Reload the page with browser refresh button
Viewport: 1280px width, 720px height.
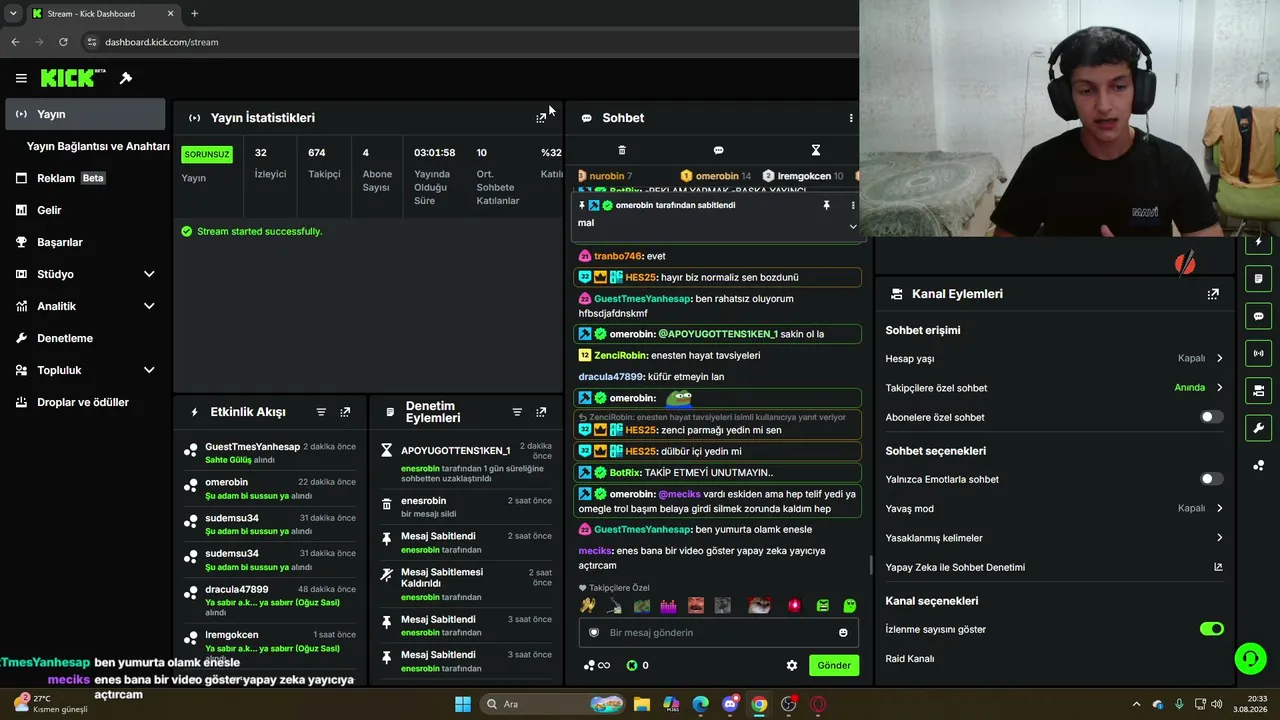[x=63, y=42]
